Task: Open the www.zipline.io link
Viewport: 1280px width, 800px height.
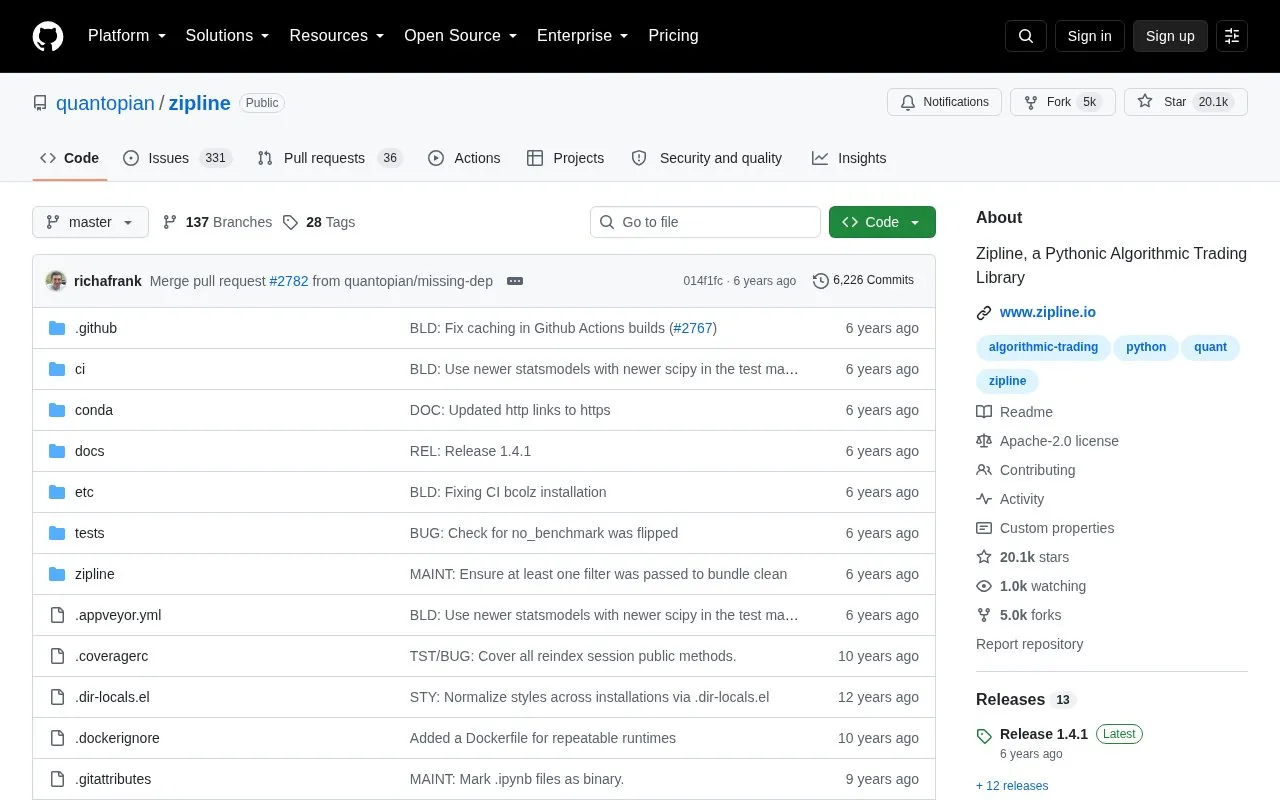Action: pyautogui.click(x=1048, y=312)
